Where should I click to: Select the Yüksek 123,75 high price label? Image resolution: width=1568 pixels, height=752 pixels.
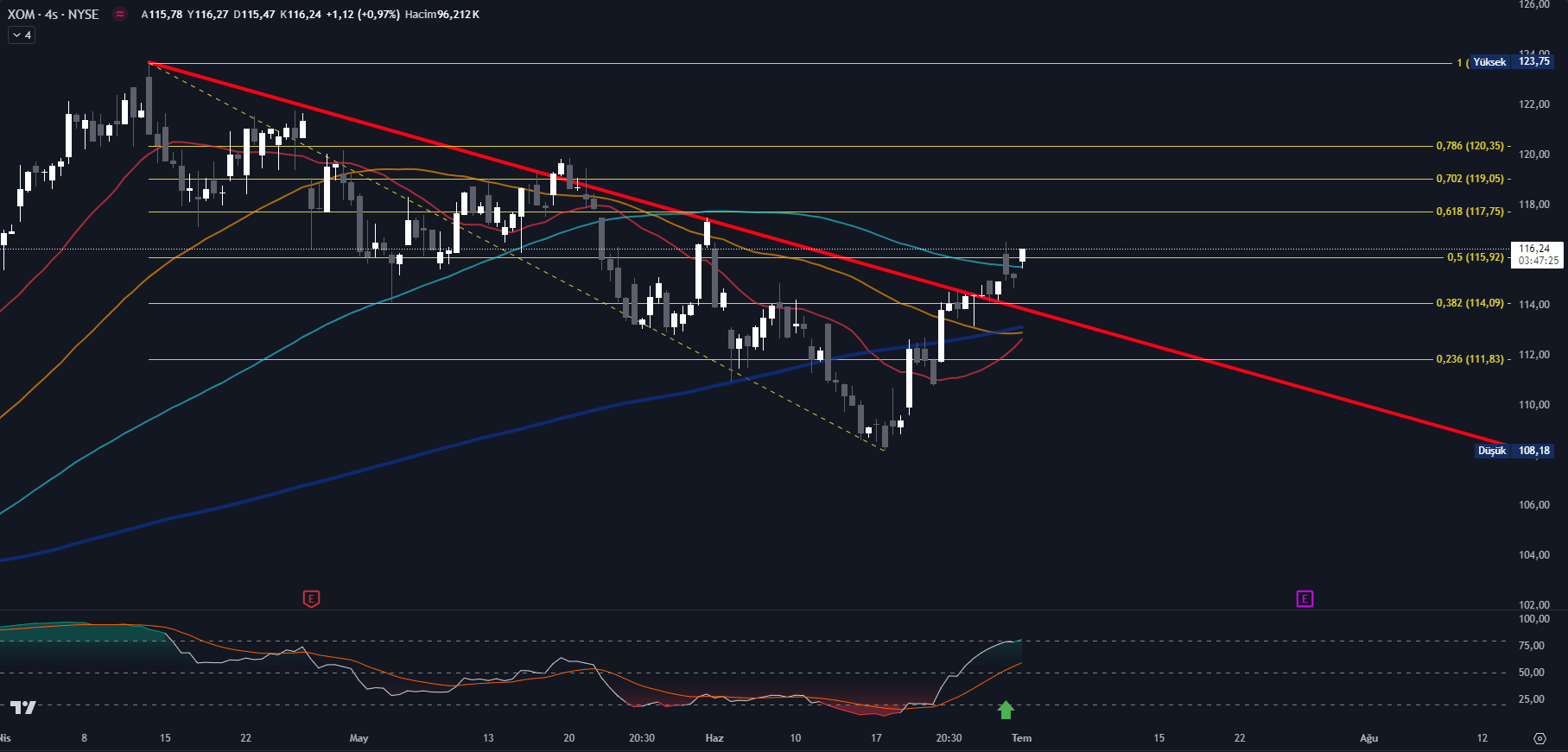[x=1512, y=61]
